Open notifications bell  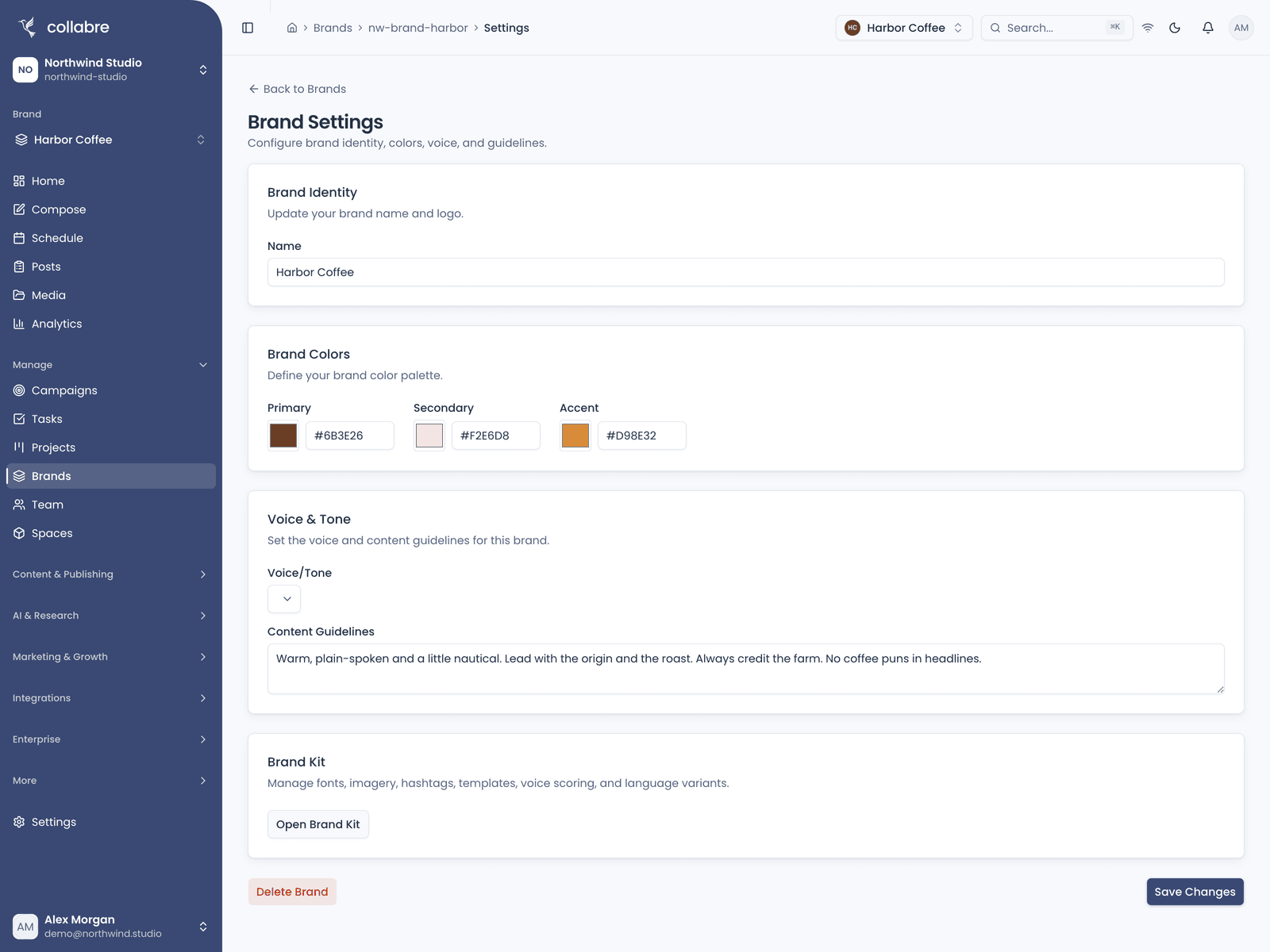[x=1208, y=28]
